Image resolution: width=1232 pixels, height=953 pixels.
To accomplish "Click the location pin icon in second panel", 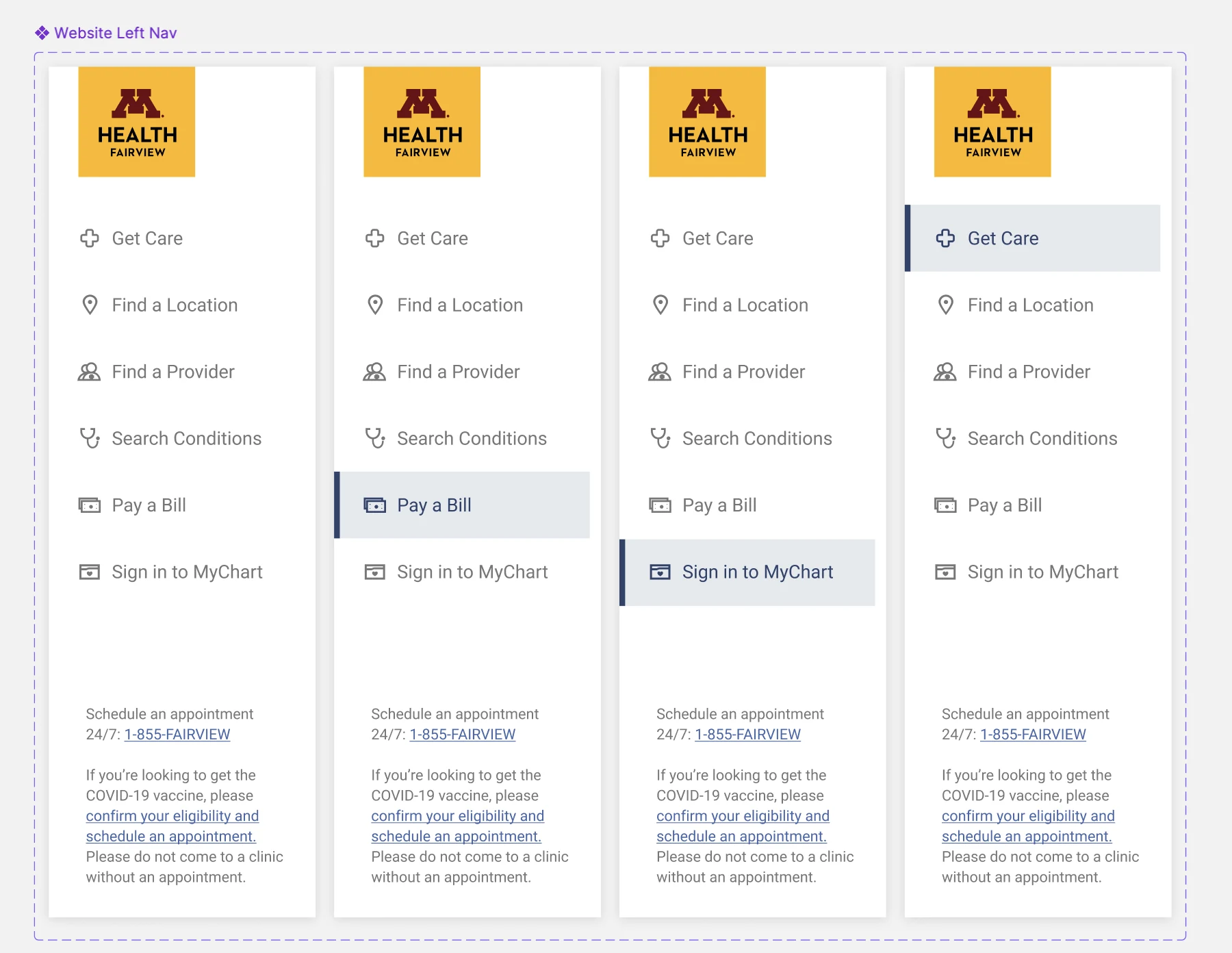I will click(x=375, y=305).
